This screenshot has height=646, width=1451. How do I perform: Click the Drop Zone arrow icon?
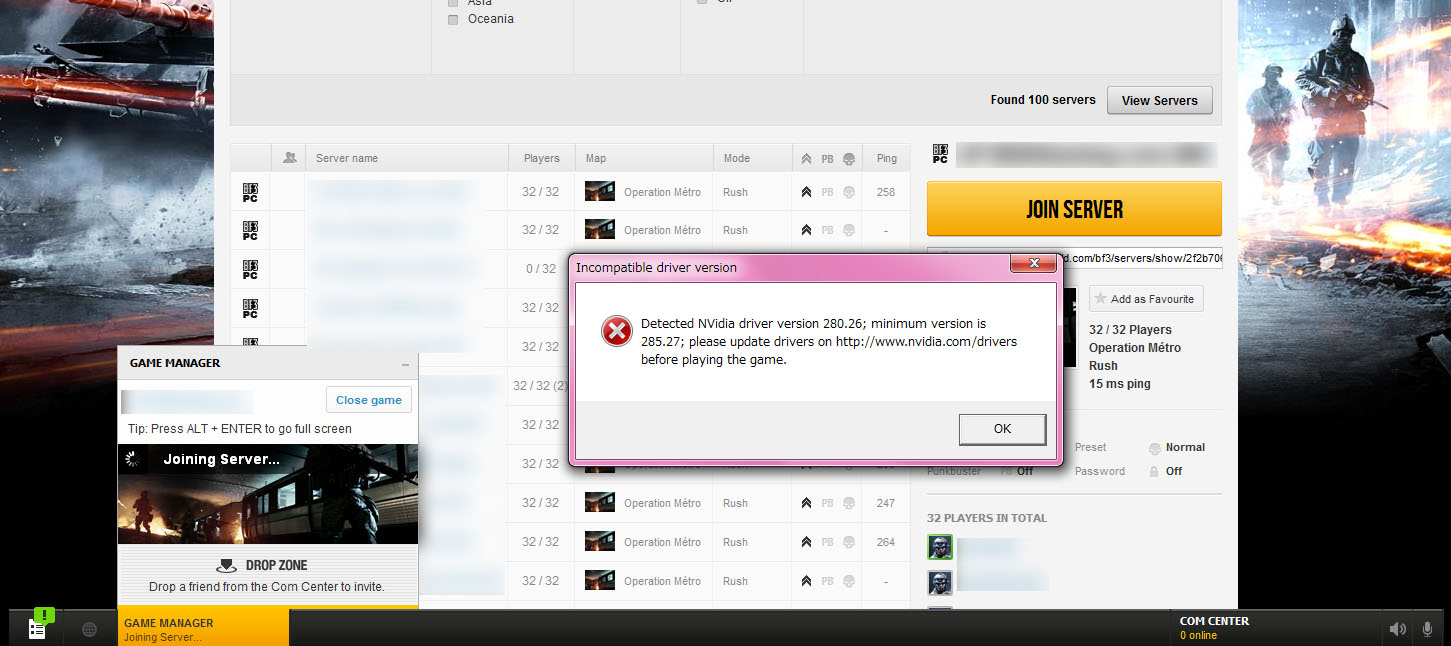(x=226, y=565)
